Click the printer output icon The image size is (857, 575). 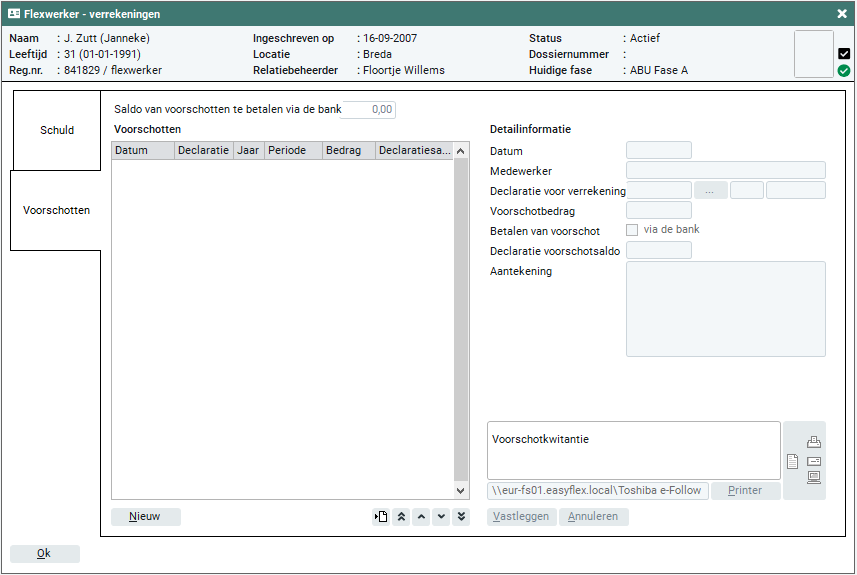click(x=814, y=443)
